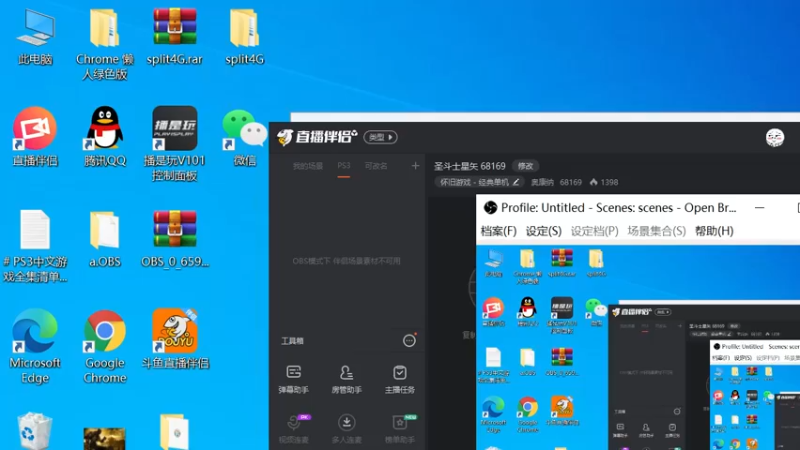Click the OBS logo in the Profile title bar
The image size is (800, 450).
pos(490,208)
